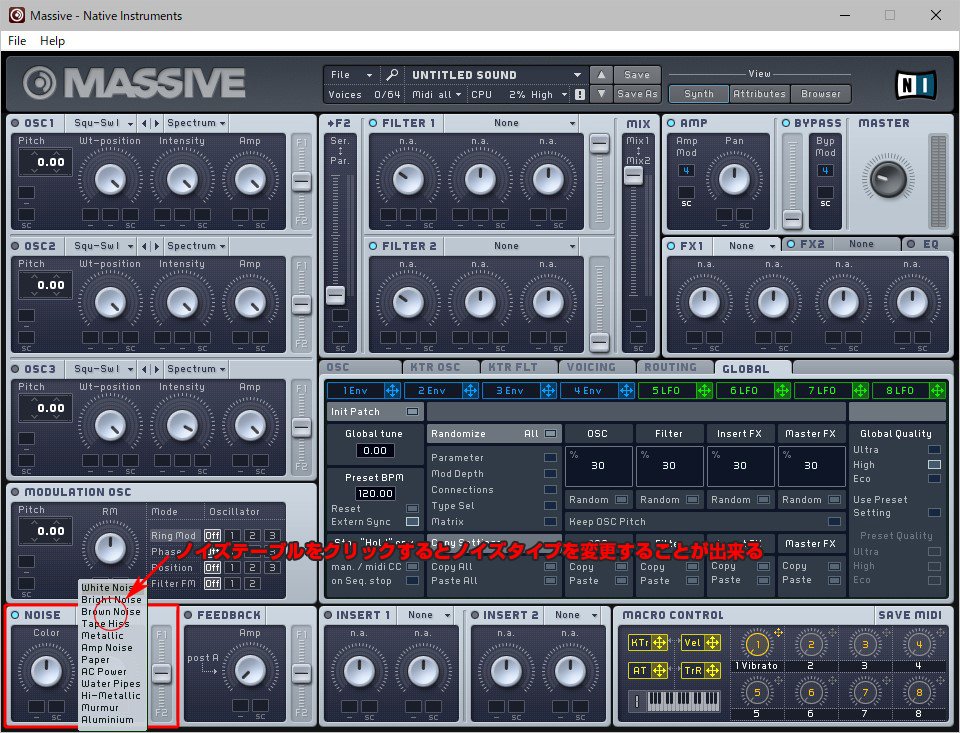
Task: Click the KTr macro crosshair icon
Action: click(659, 642)
